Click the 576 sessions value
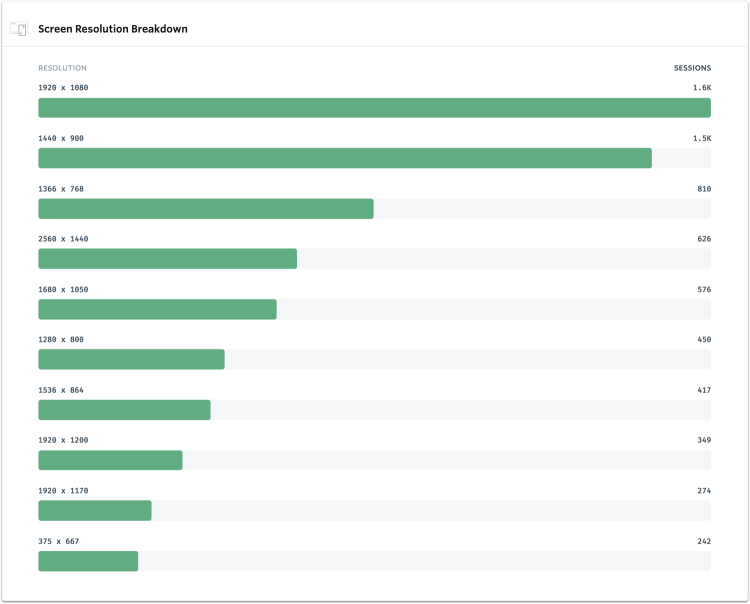 tap(704, 289)
